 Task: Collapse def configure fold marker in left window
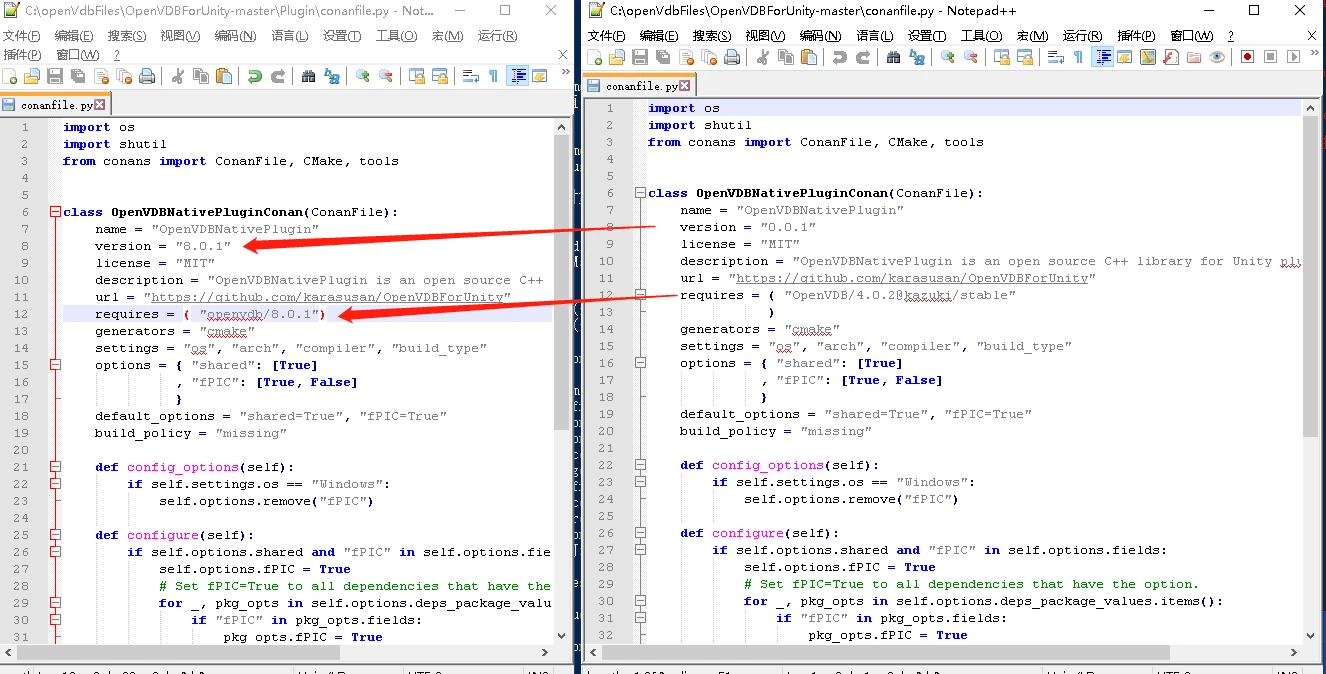55,535
